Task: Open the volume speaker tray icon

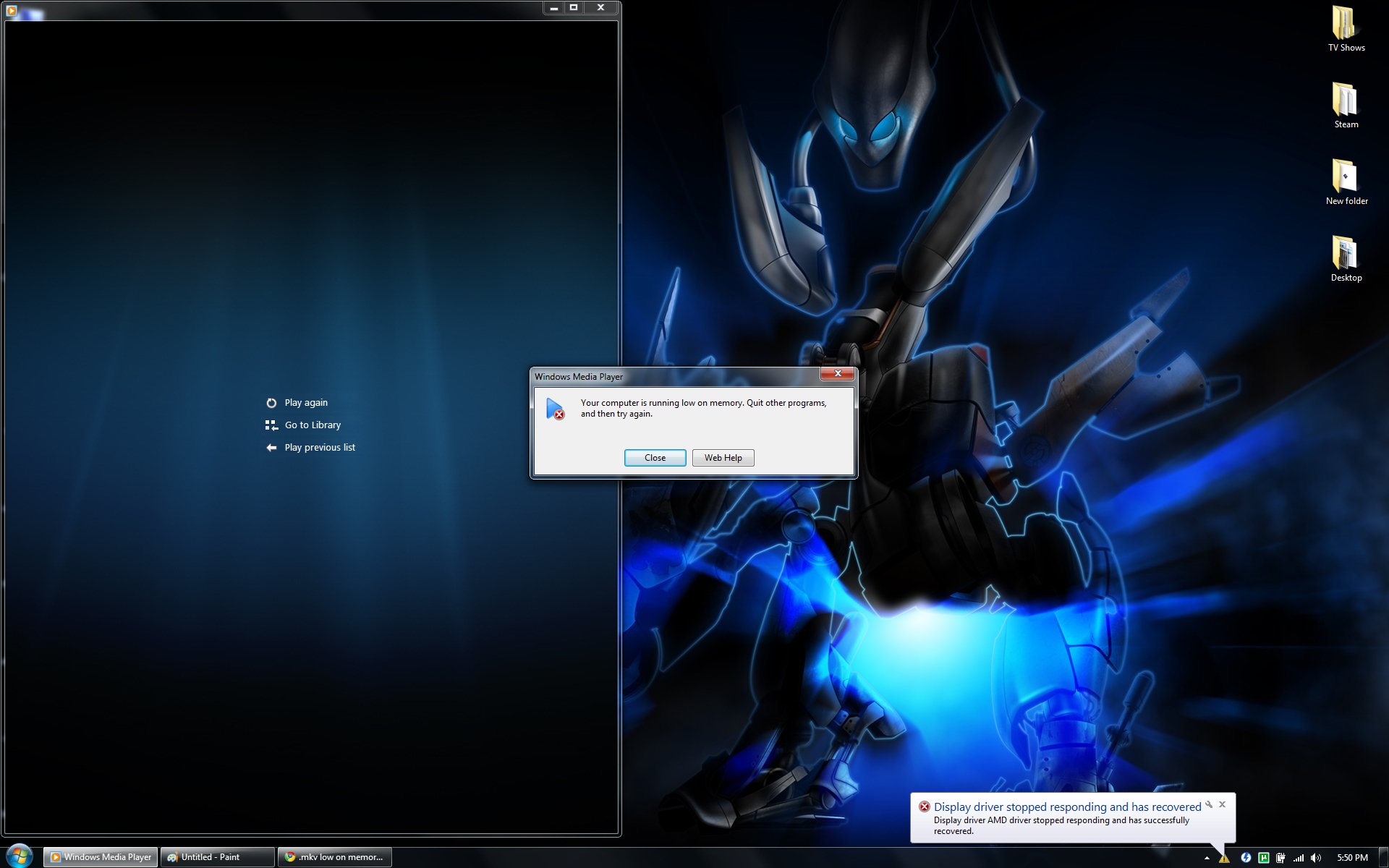Action: 1316,858
